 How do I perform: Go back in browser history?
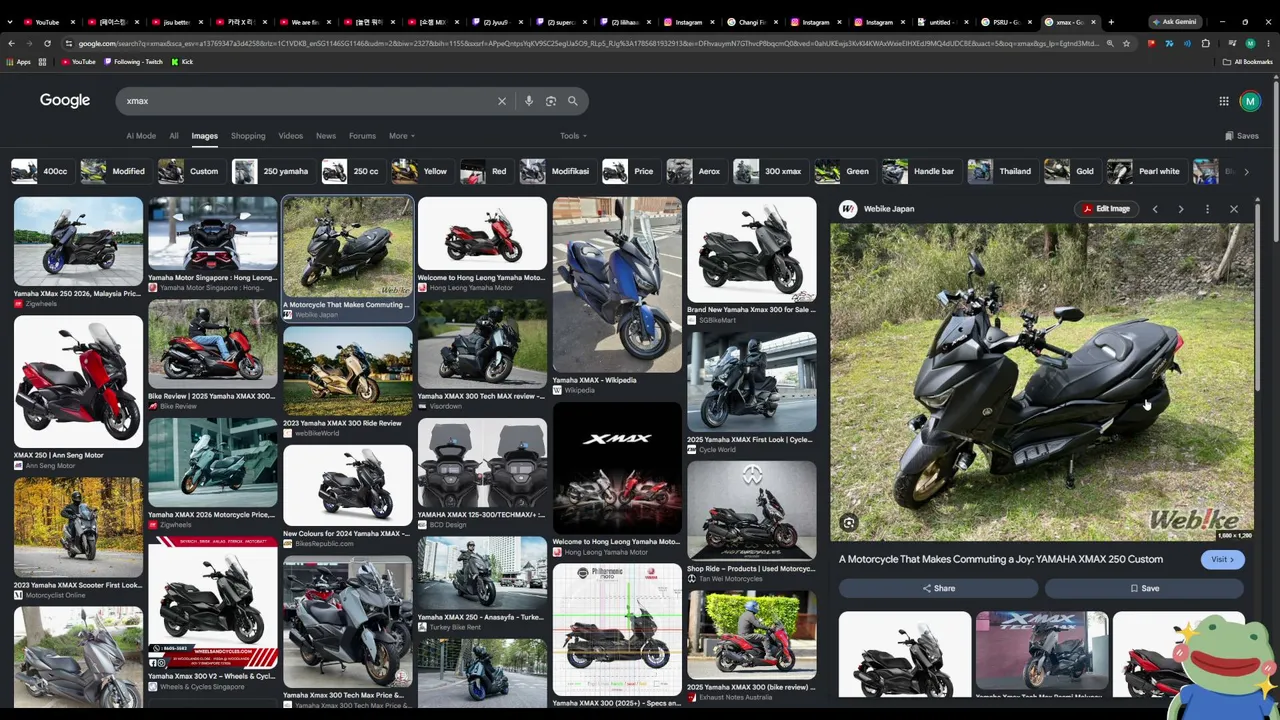click(x=11, y=44)
